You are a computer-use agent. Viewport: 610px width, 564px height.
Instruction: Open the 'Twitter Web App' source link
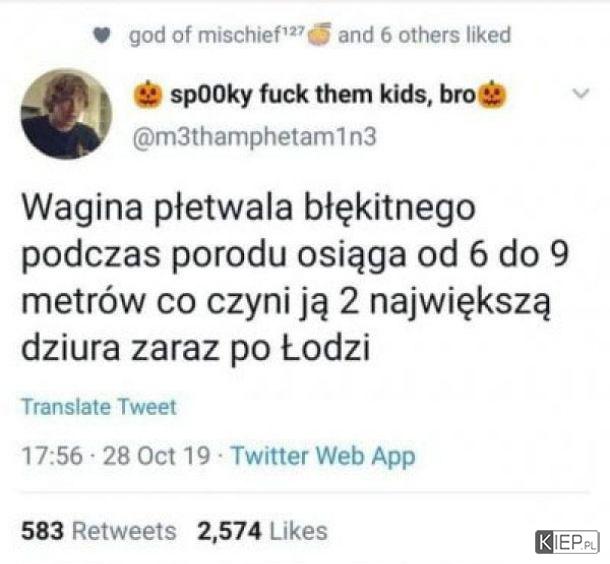point(323,455)
